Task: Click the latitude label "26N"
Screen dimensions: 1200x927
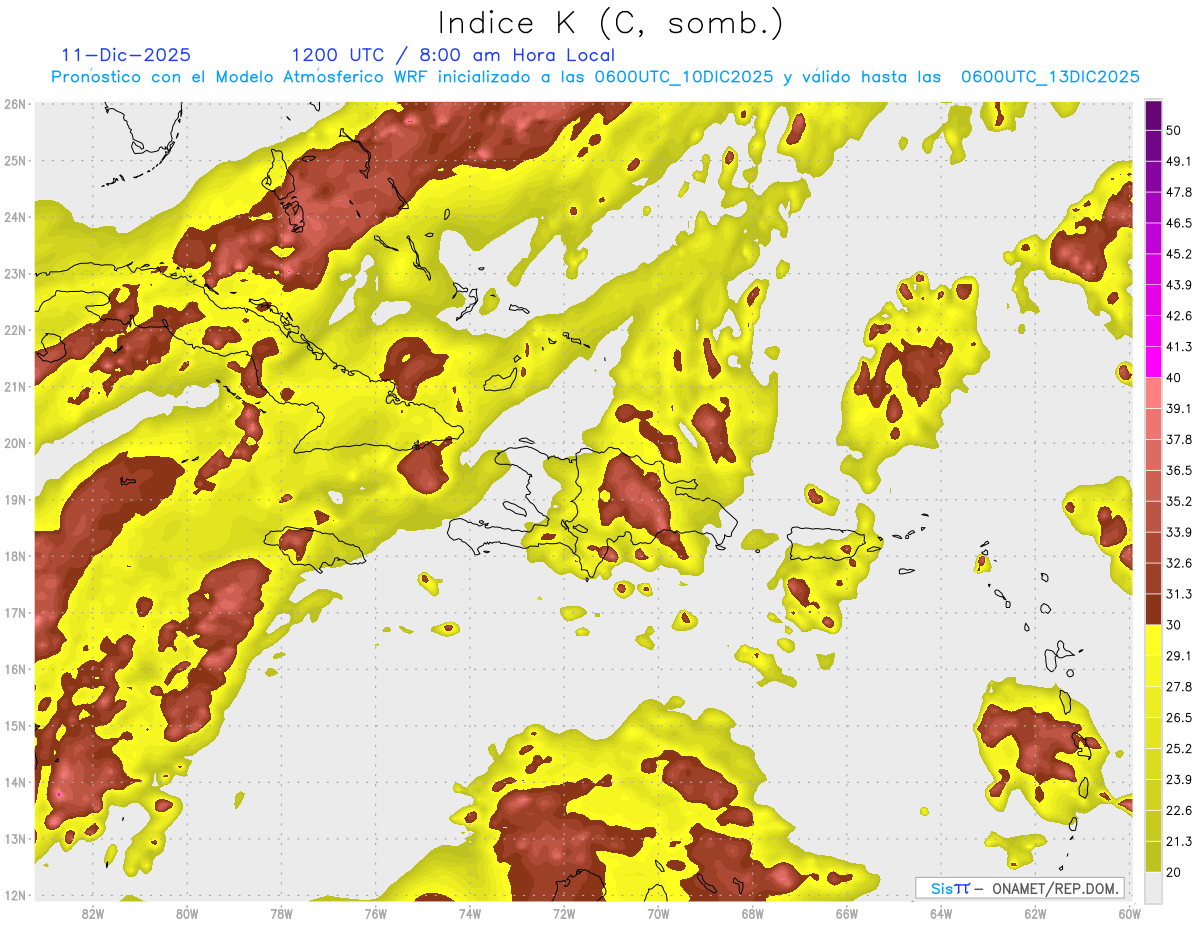Action: 15,104
